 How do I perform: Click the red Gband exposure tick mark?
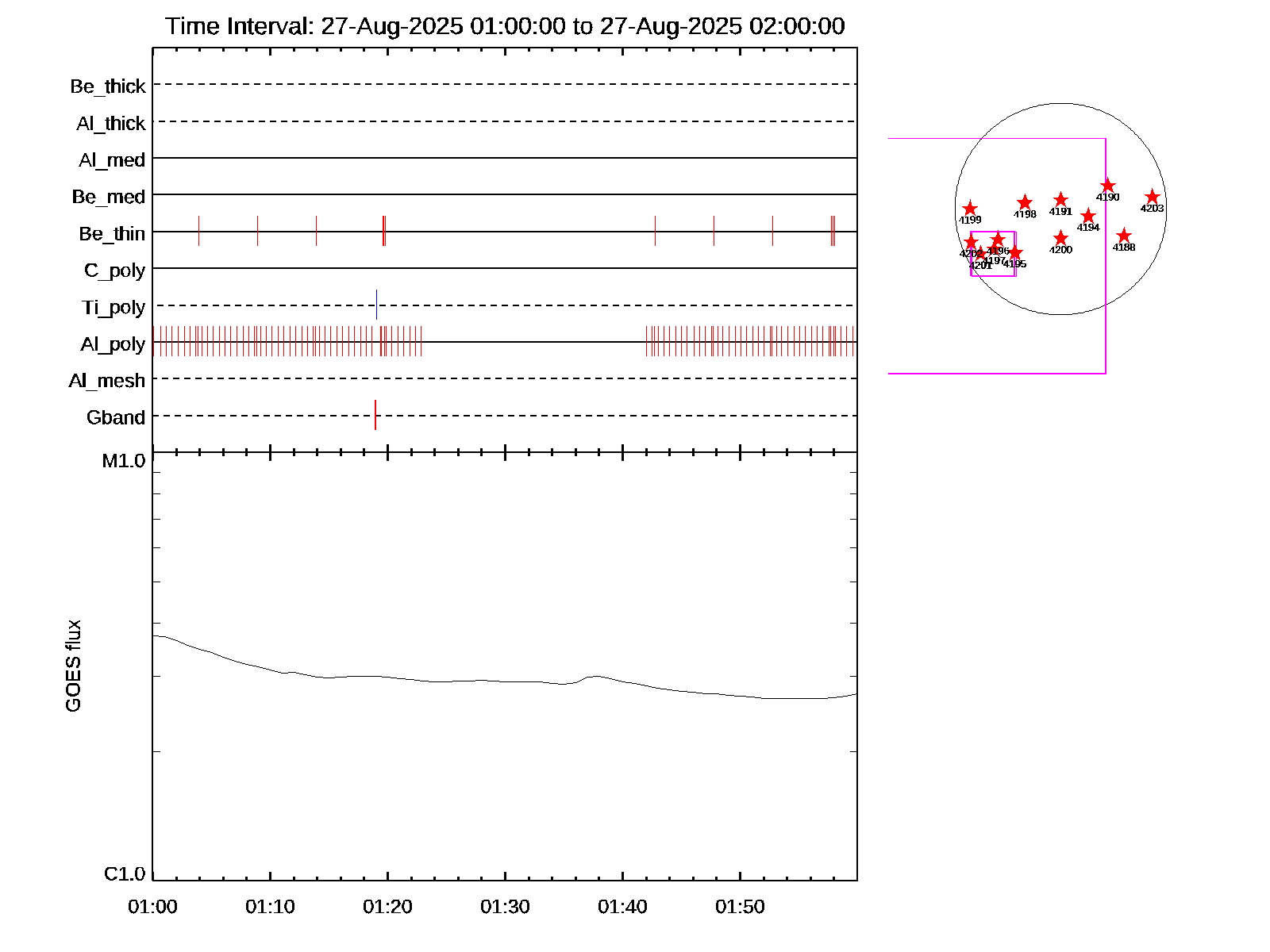pyautogui.click(x=375, y=415)
